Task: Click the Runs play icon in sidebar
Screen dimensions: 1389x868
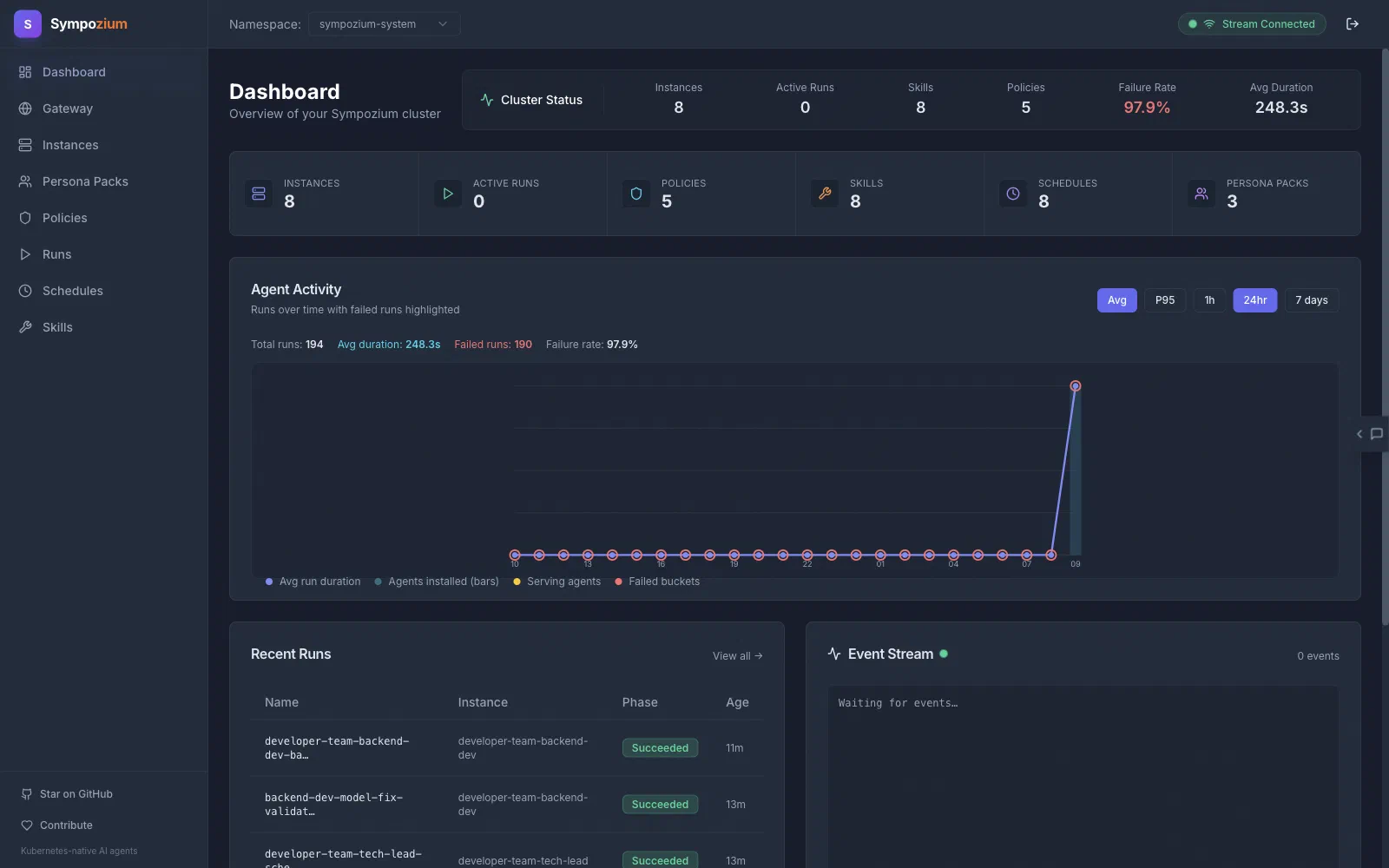Action: tap(25, 254)
